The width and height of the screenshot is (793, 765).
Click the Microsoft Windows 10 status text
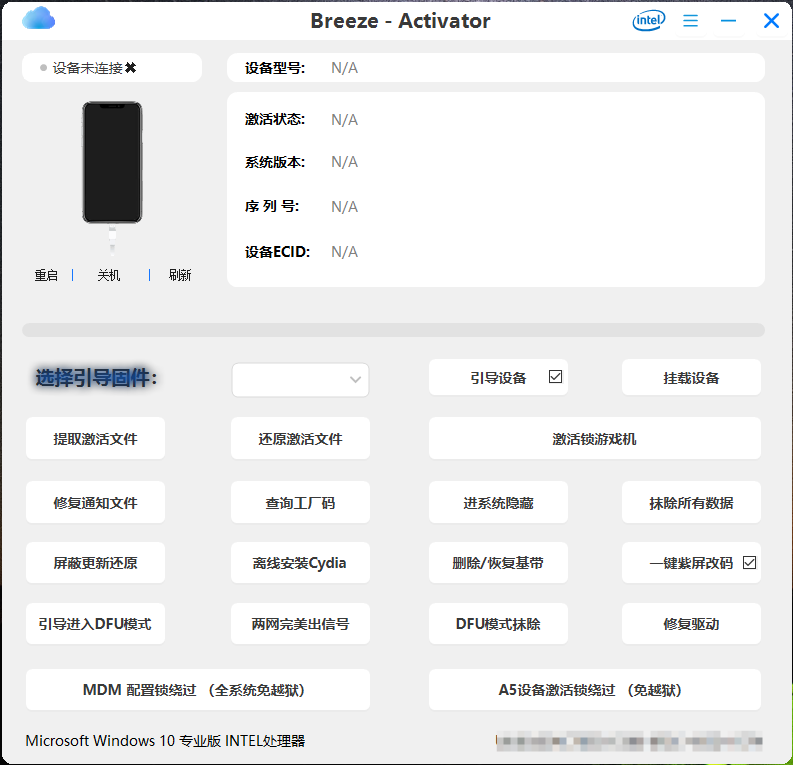165,741
